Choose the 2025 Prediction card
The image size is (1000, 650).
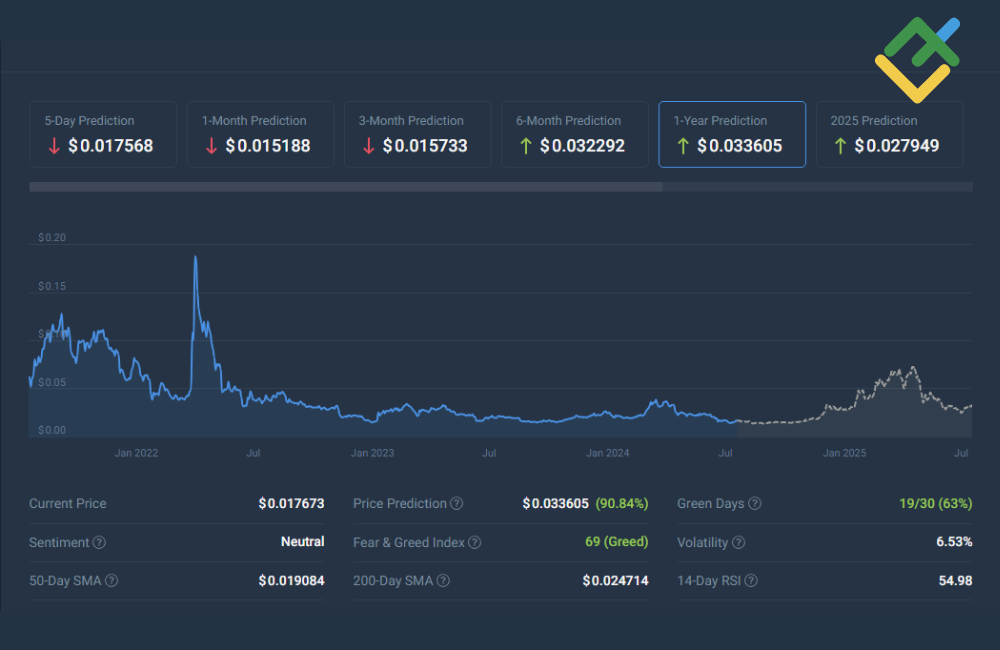click(889, 134)
